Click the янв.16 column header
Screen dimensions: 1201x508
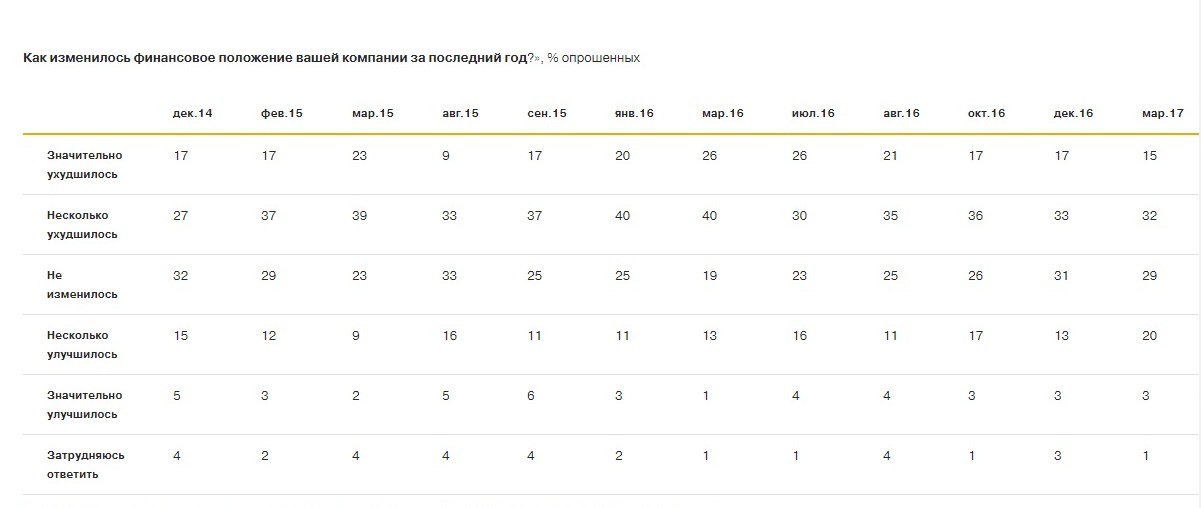click(634, 113)
